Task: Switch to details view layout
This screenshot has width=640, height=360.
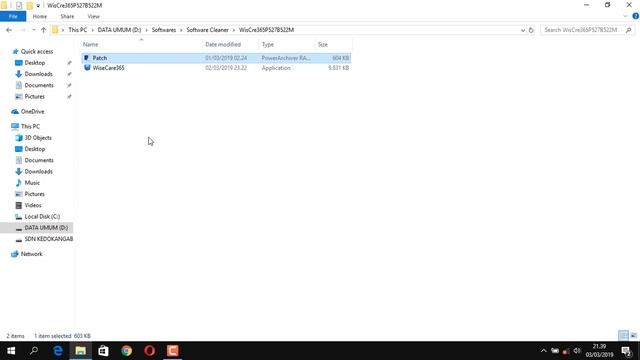Action: [623, 336]
